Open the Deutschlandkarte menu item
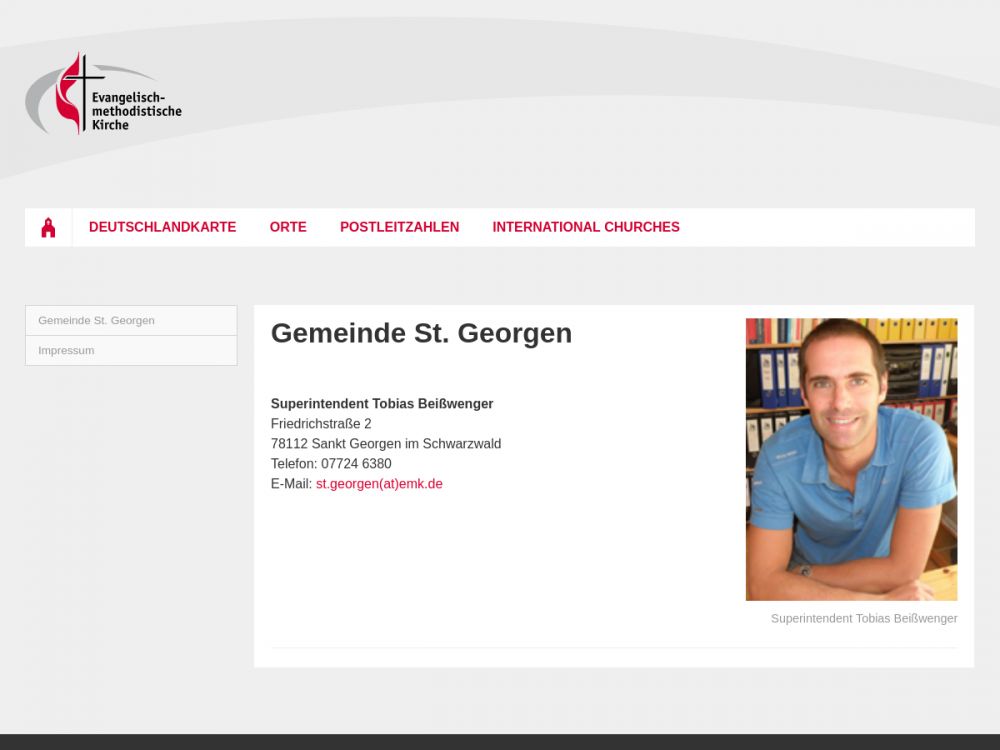 coord(163,227)
